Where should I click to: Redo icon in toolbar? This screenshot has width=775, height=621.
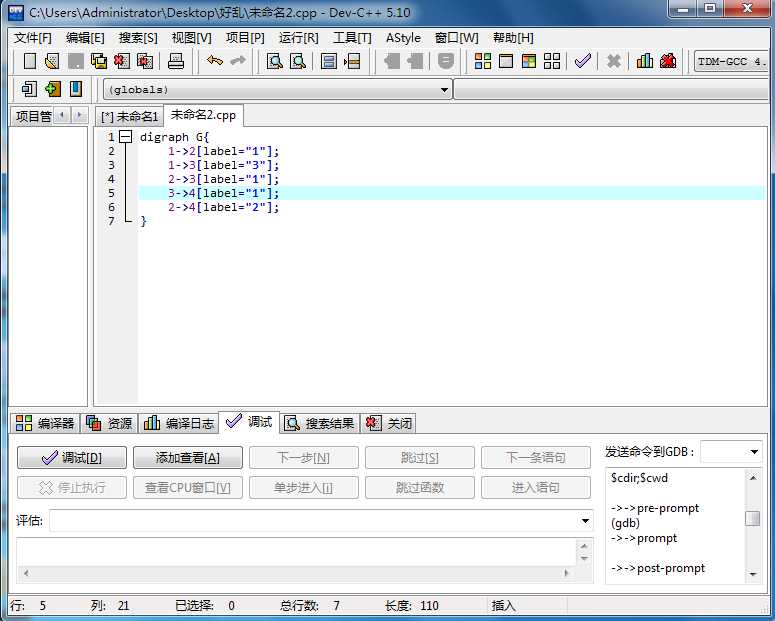click(x=238, y=61)
